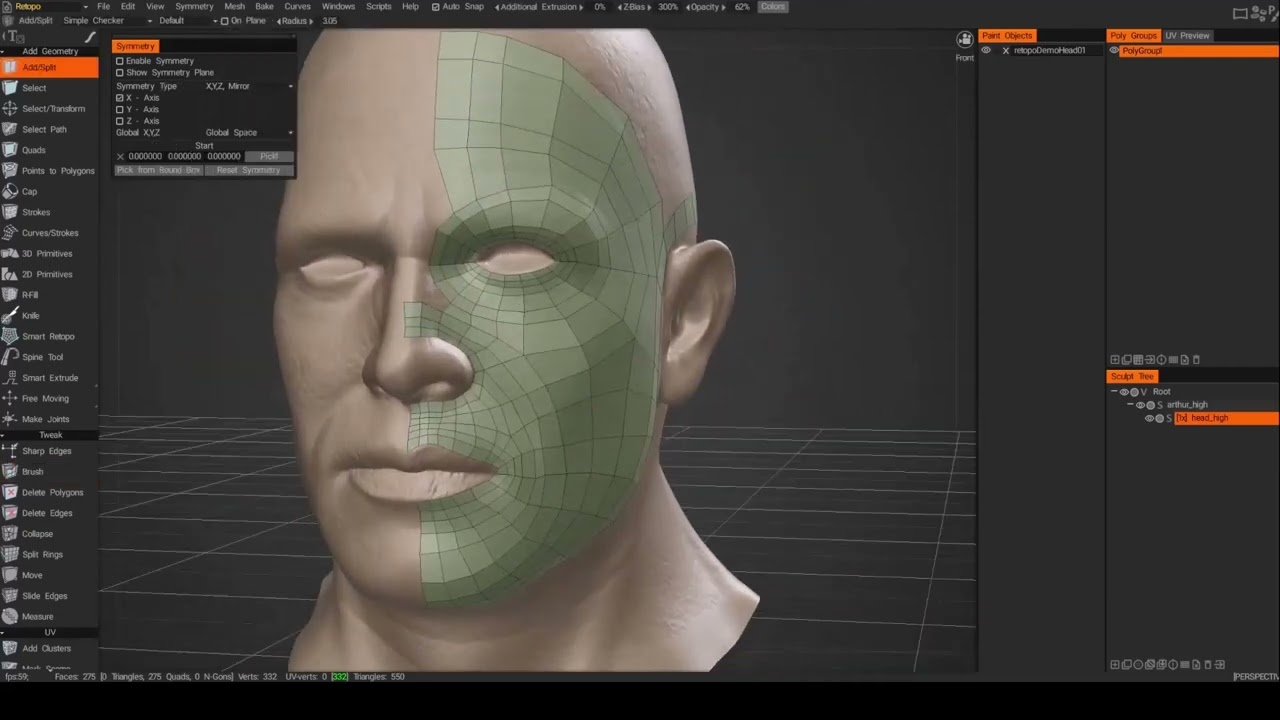The width and height of the screenshot is (1280, 720).
Task: Switch to the UV Preview tab
Action: 1187,36
